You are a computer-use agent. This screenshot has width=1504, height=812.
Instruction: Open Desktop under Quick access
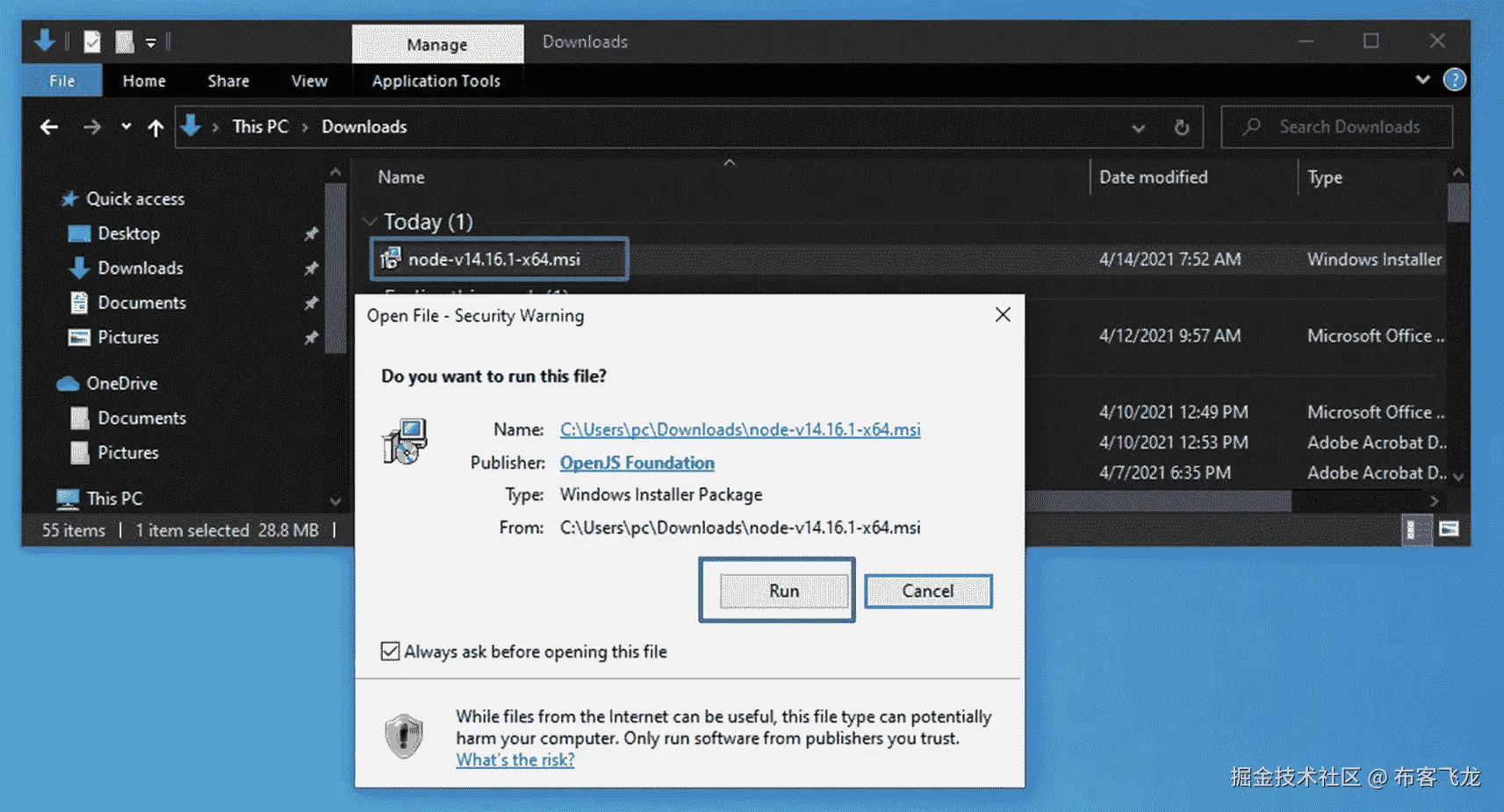[x=128, y=234]
